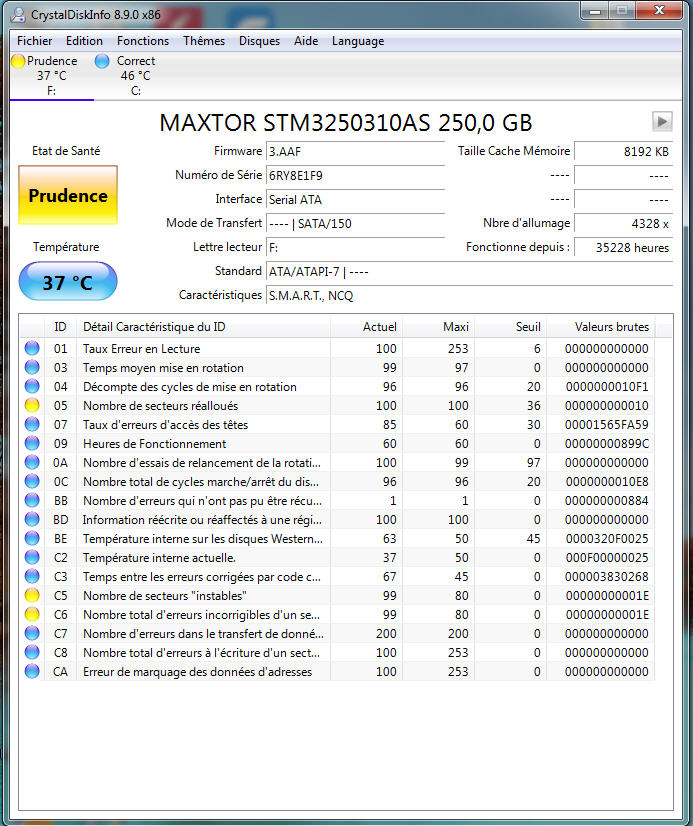Click the Interface field Serial ATA
The width and height of the screenshot is (693, 826).
point(355,200)
